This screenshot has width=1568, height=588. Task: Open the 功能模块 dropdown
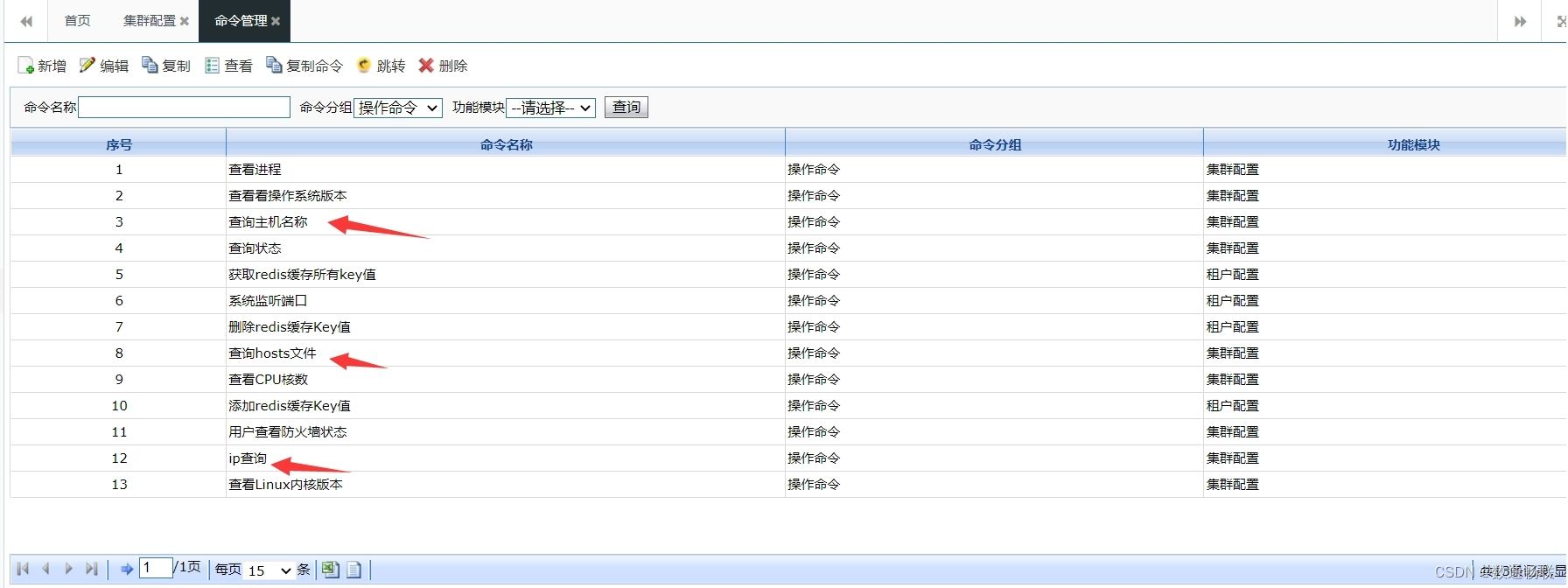(551, 108)
